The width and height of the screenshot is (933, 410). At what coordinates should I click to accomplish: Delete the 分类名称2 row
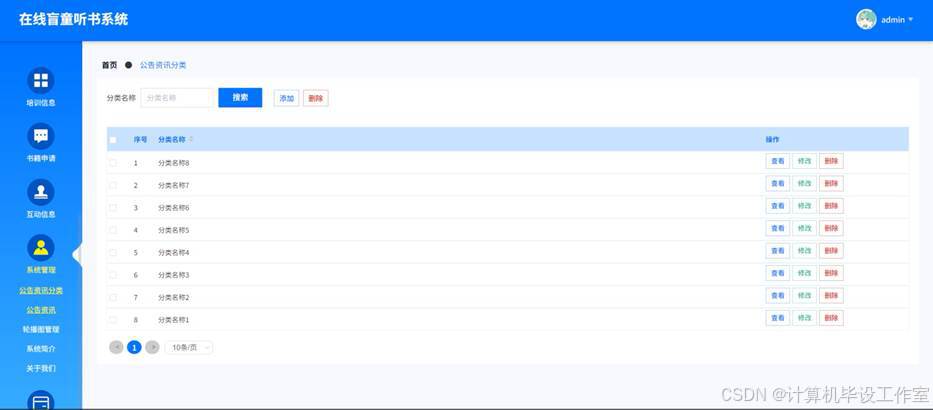[831, 296]
